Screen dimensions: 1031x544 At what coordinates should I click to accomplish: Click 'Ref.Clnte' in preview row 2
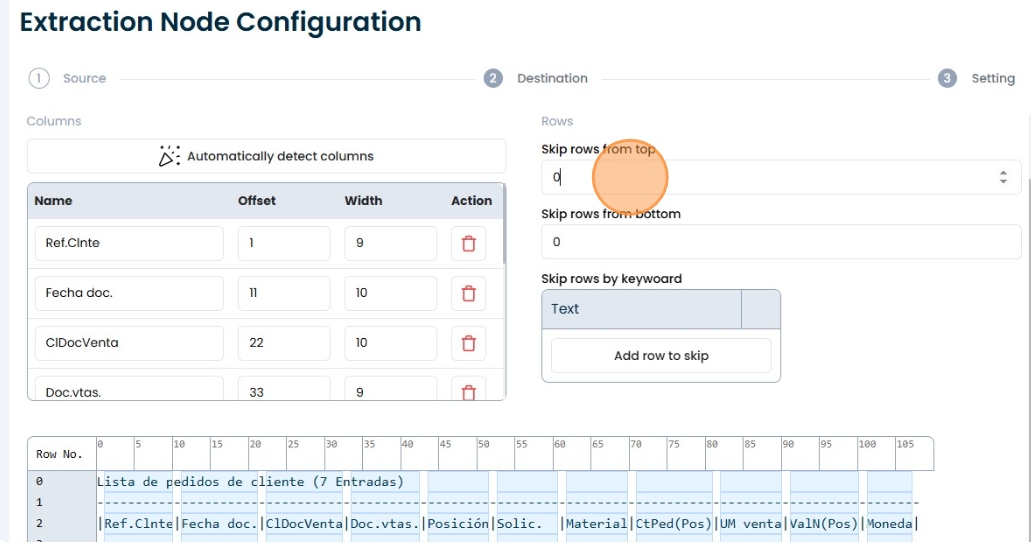click(138, 524)
